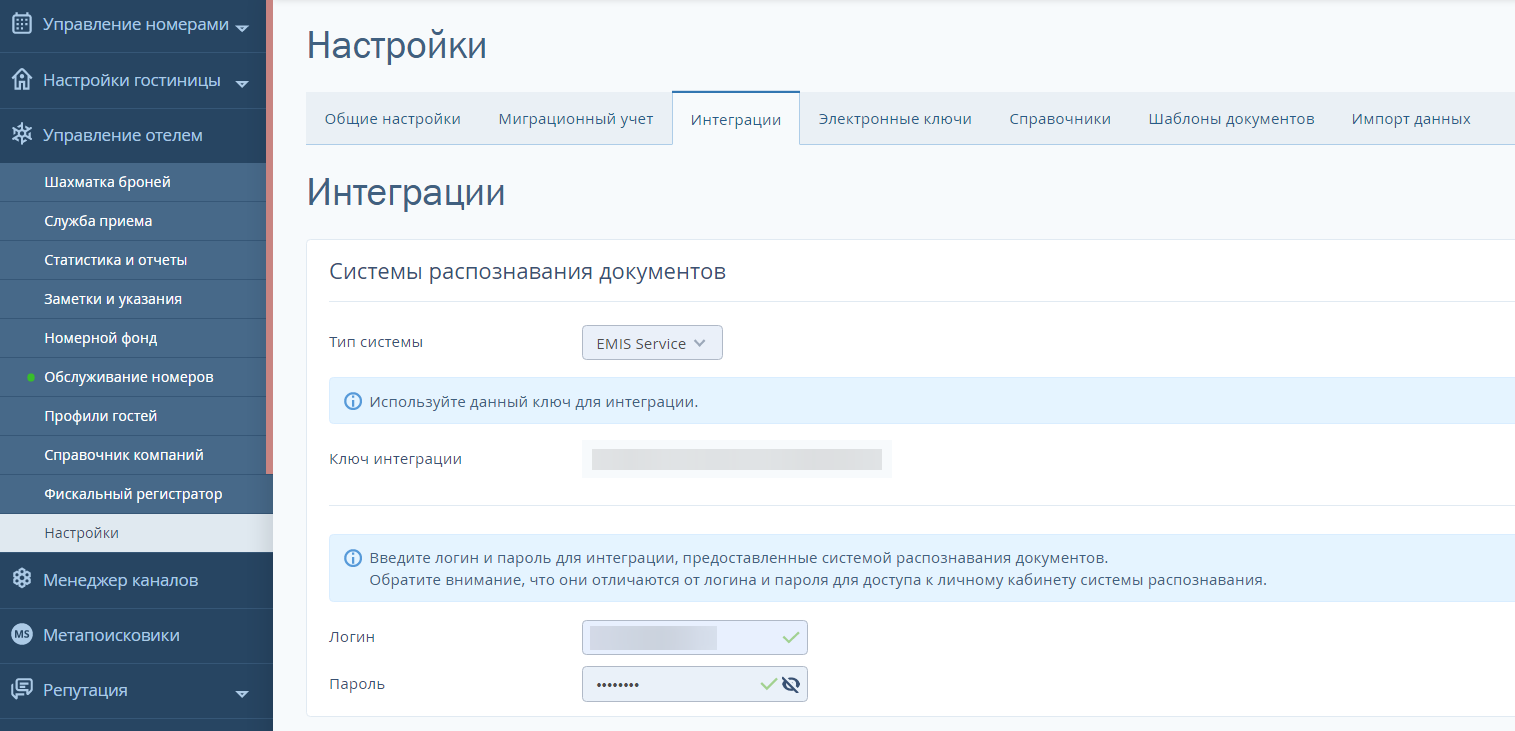Image resolution: width=1515 pixels, height=731 pixels.
Task: Click the info icon in the login/password notice
Action: click(x=353, y=558)
